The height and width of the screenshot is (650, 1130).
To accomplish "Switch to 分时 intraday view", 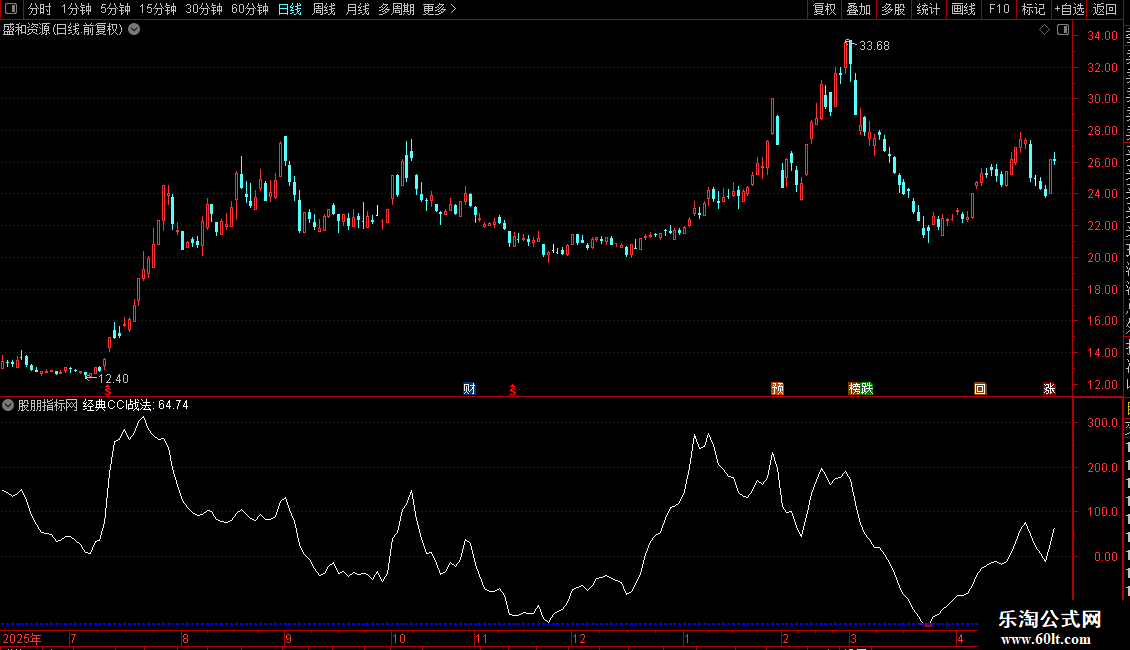I will (40, 9).
